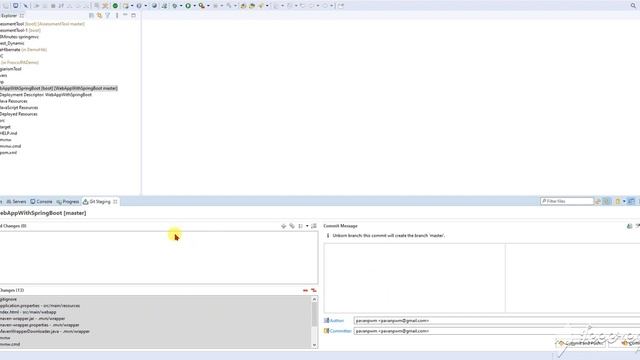Select the target folder in Explorer
640x360 pixels.
point(5,127)
